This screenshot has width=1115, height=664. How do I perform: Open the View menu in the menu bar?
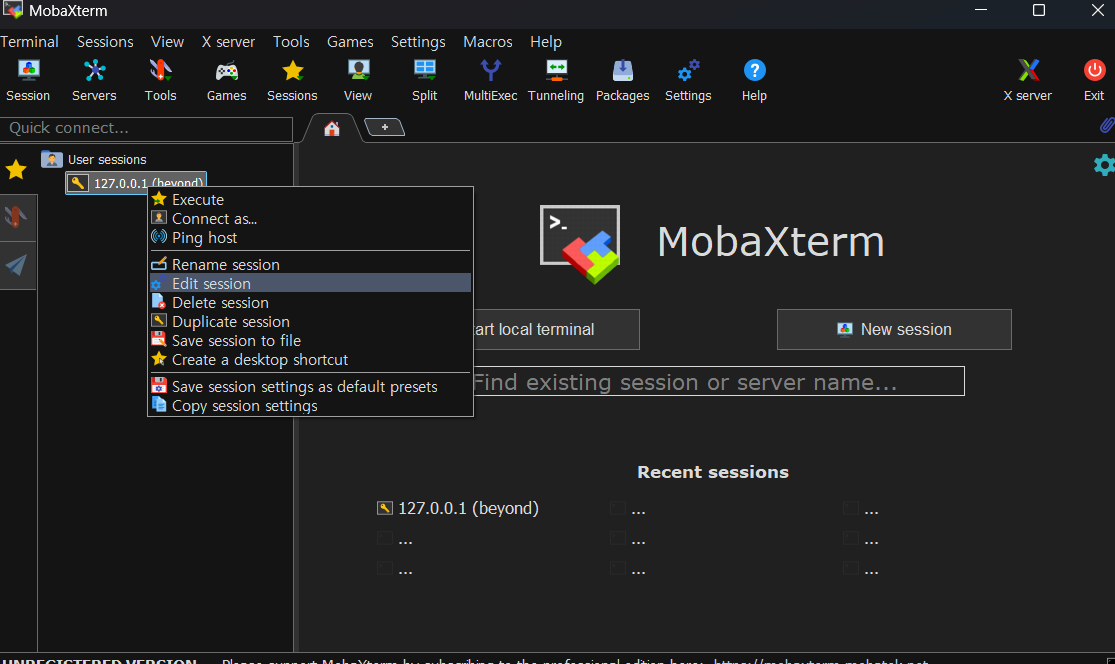point(167,42)
